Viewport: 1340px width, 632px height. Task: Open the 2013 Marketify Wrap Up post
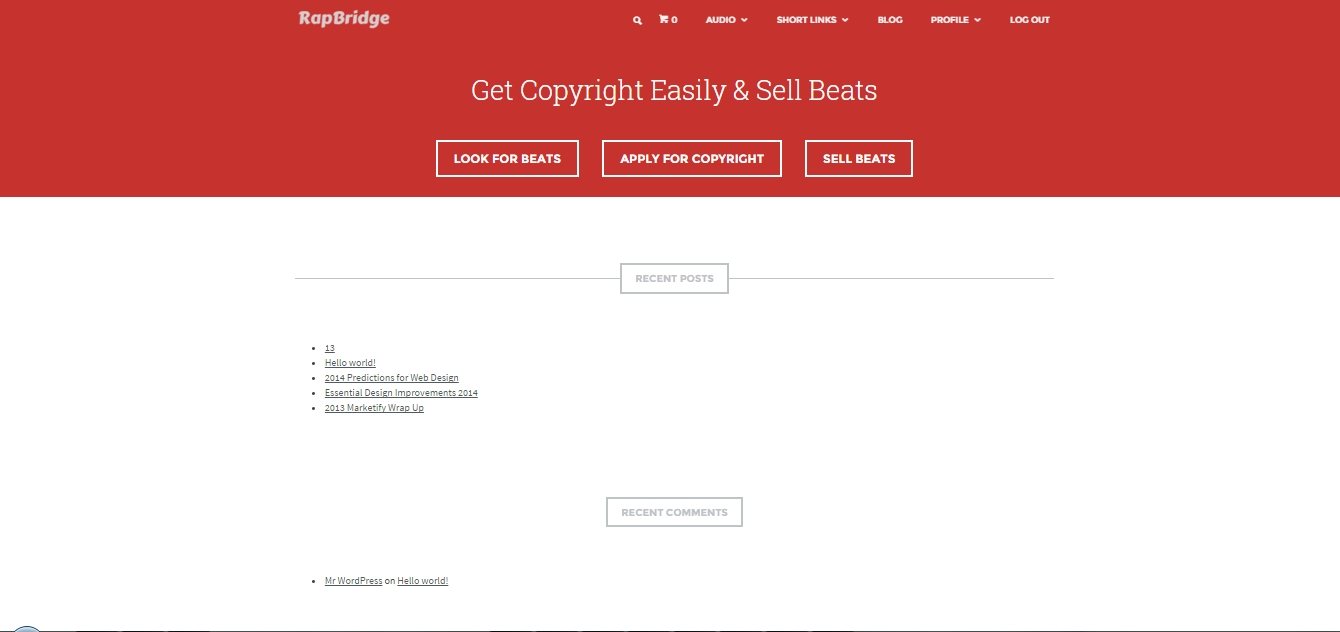pyautogui.click(x=374, y=408)
